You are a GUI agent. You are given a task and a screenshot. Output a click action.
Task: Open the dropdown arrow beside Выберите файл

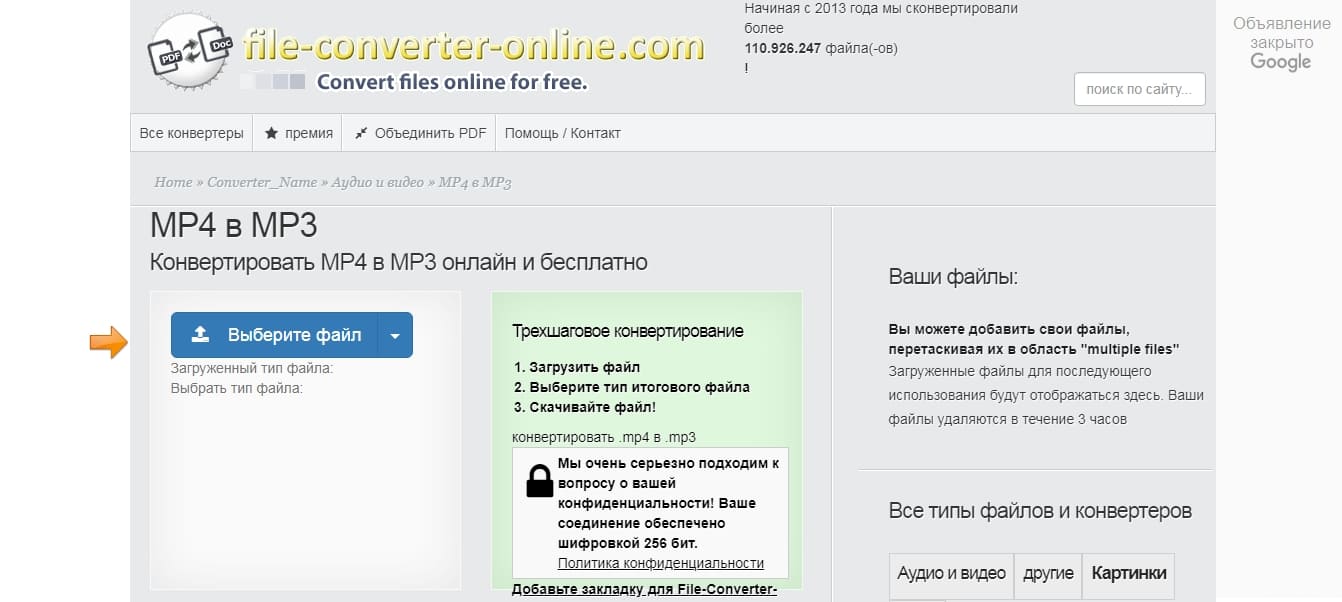(x=395, y=334)
